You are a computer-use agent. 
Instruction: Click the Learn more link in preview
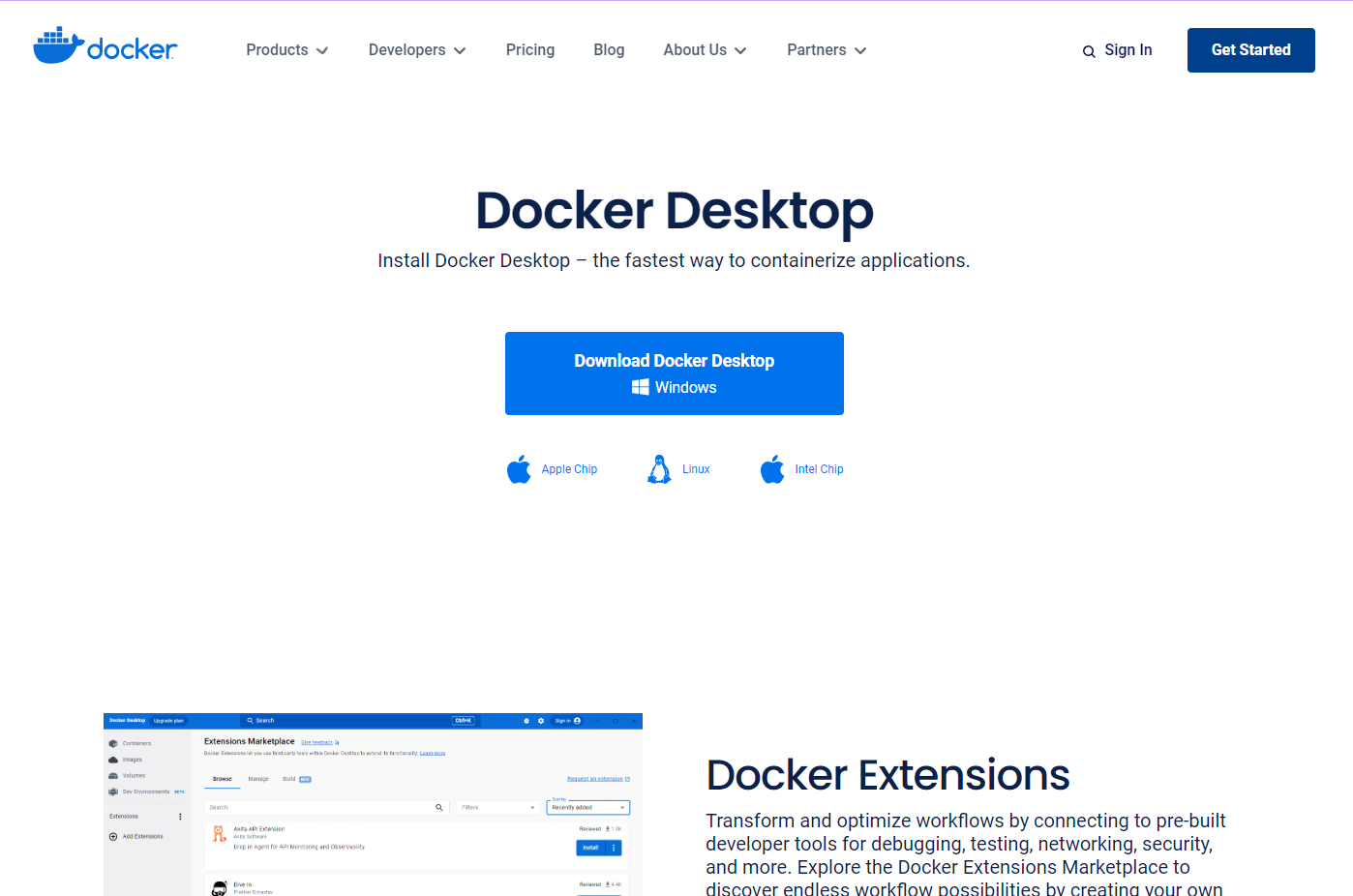(433, 753)
